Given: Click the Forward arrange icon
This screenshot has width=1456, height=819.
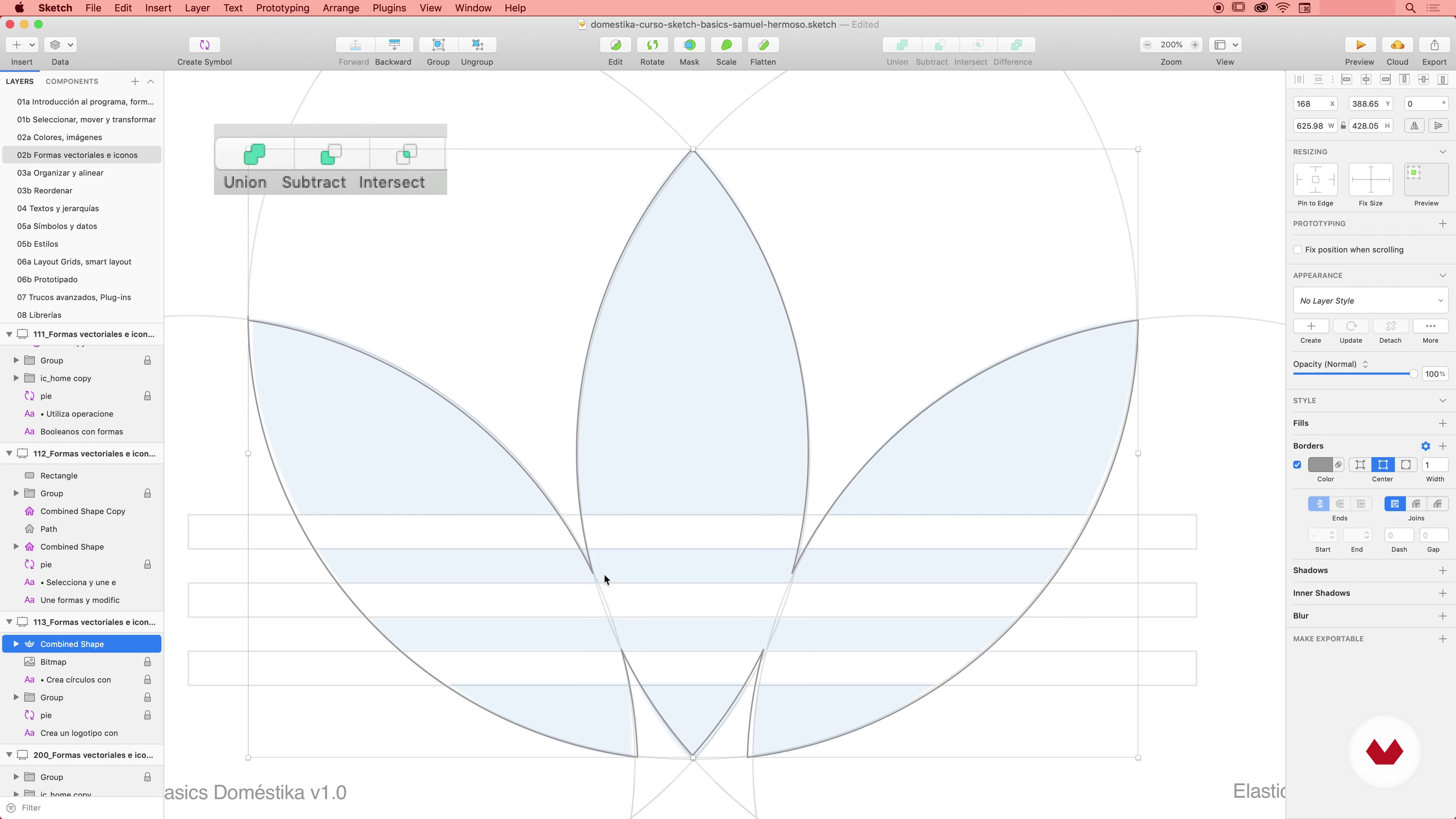Looking at the screenshot, I should click(x=355, y=45).
